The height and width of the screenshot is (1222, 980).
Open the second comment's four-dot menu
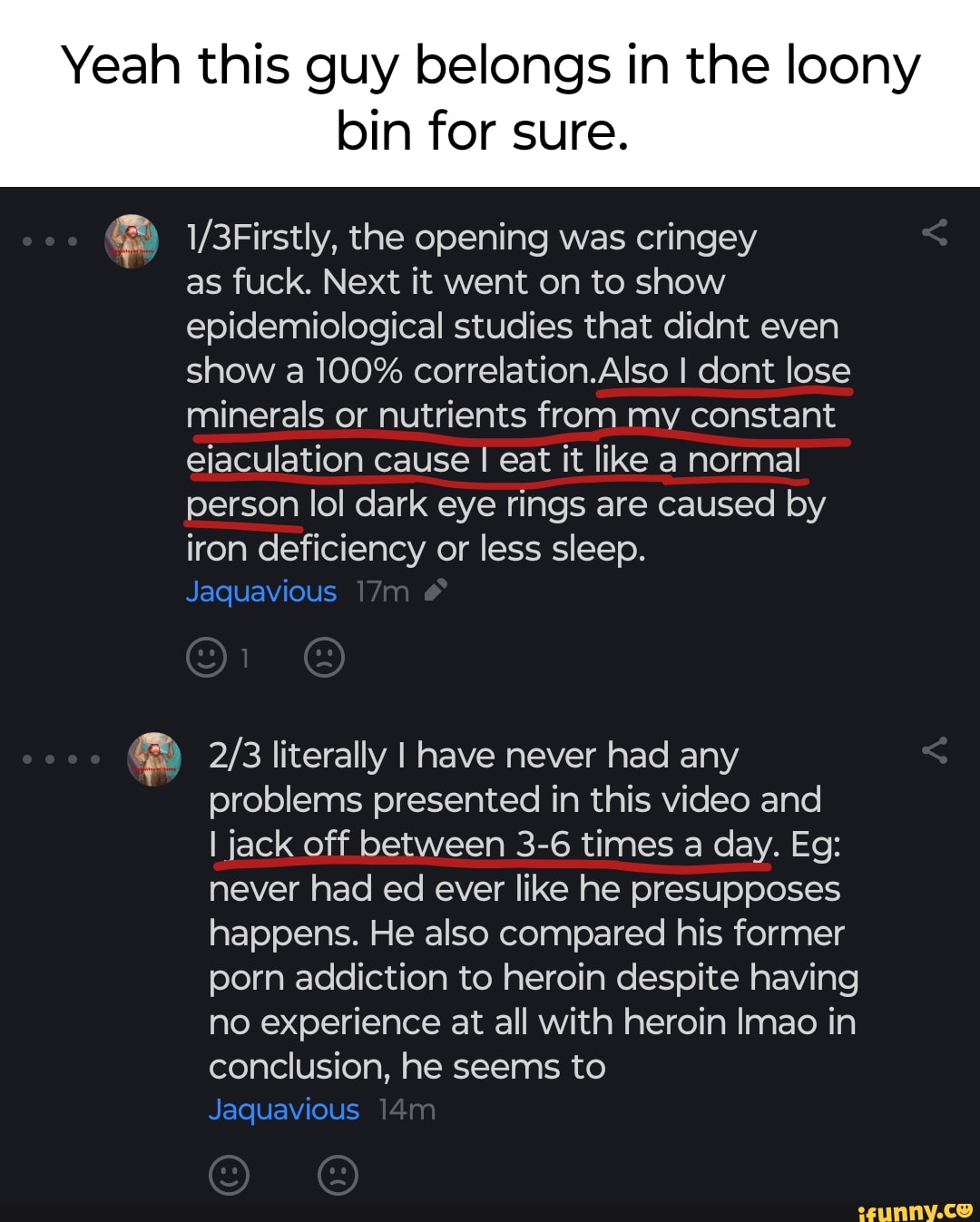(60, 759)
